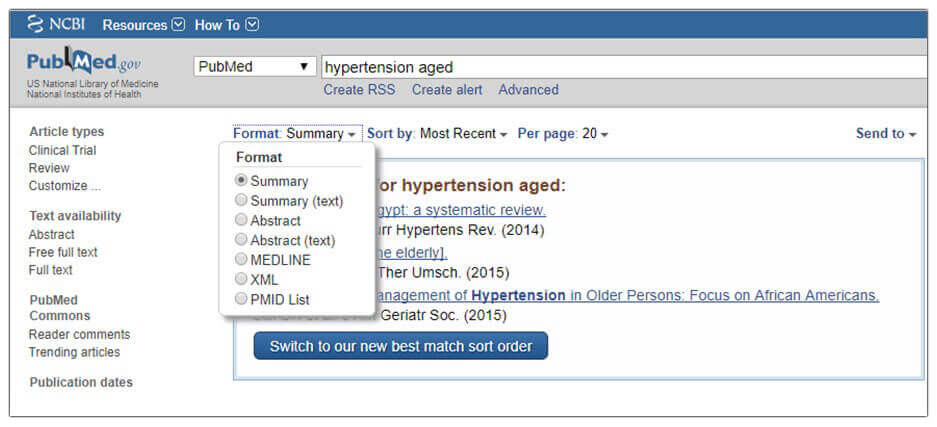Click the PubMed.gov logo
Viewport: 937px width, 427px height.
pyautogui.click(x=84, y=62)
